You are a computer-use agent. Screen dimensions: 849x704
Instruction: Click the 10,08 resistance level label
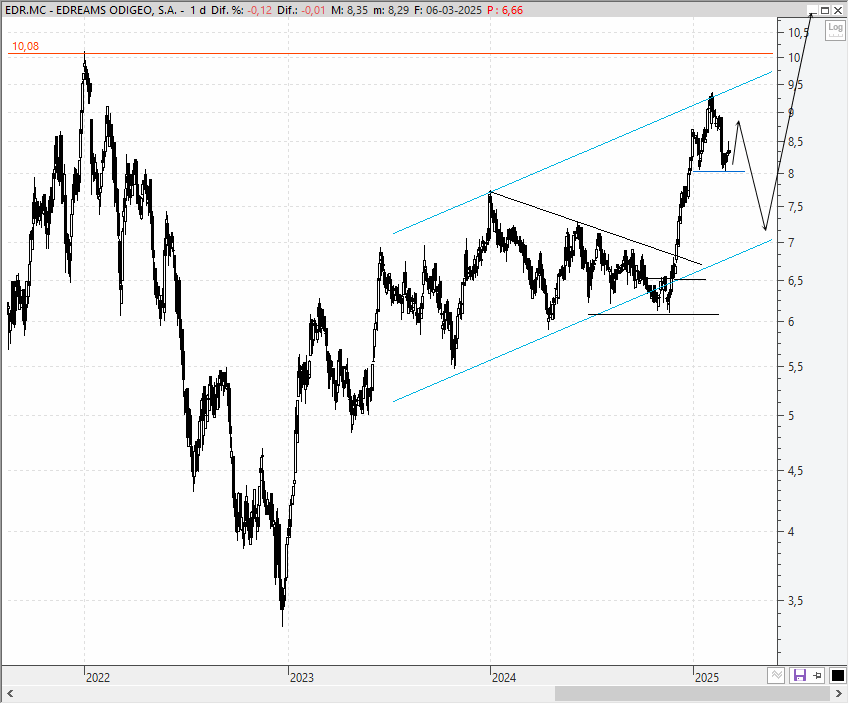coord(25,46)
